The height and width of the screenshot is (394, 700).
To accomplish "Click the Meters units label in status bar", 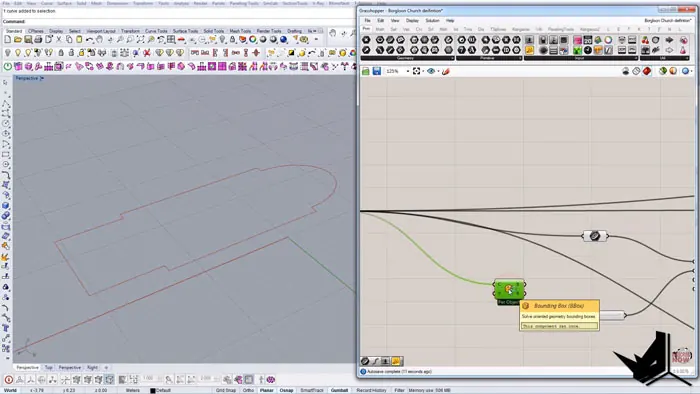I will pyautogui.click(x=133, y=390).
